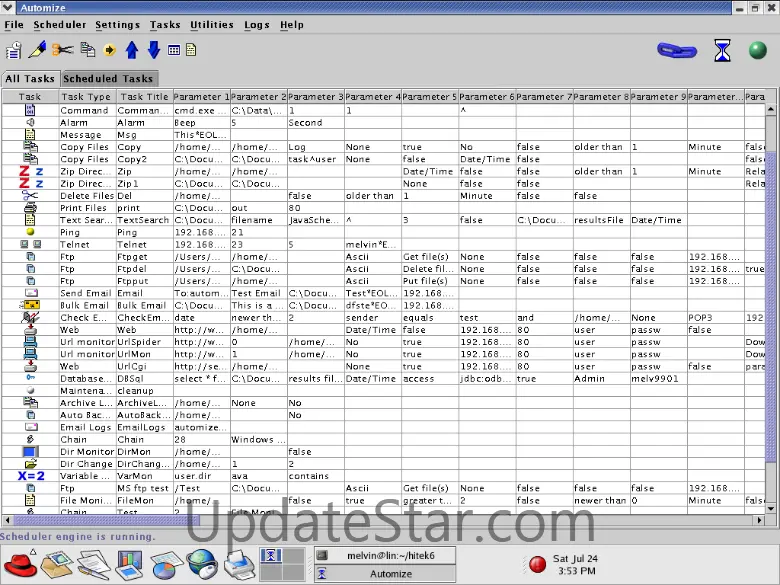
Task: Switch to the Scheduled Tasks tab
Action: coord(108,78)
